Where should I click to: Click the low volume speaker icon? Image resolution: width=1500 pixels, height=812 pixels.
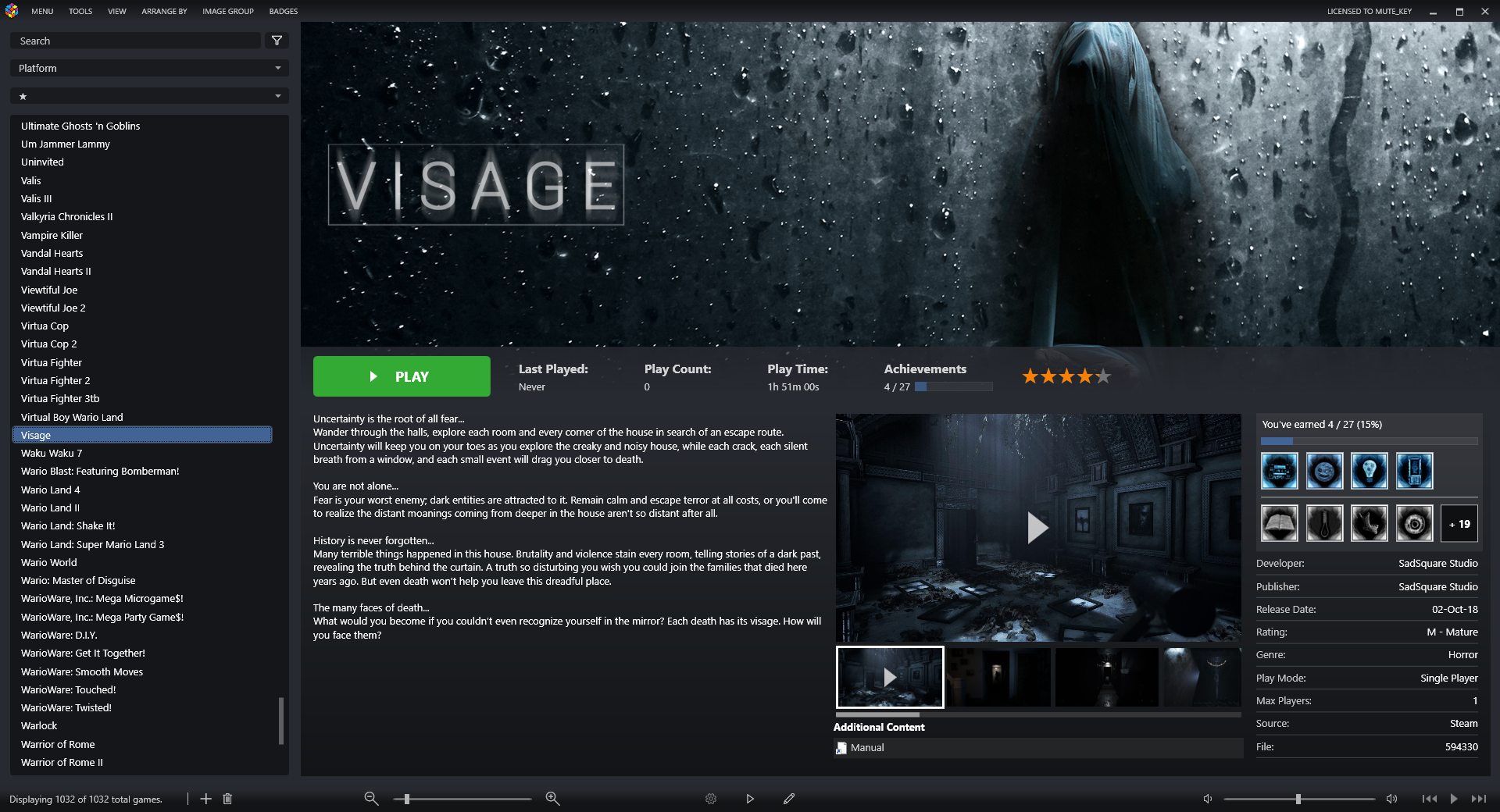1207,799
